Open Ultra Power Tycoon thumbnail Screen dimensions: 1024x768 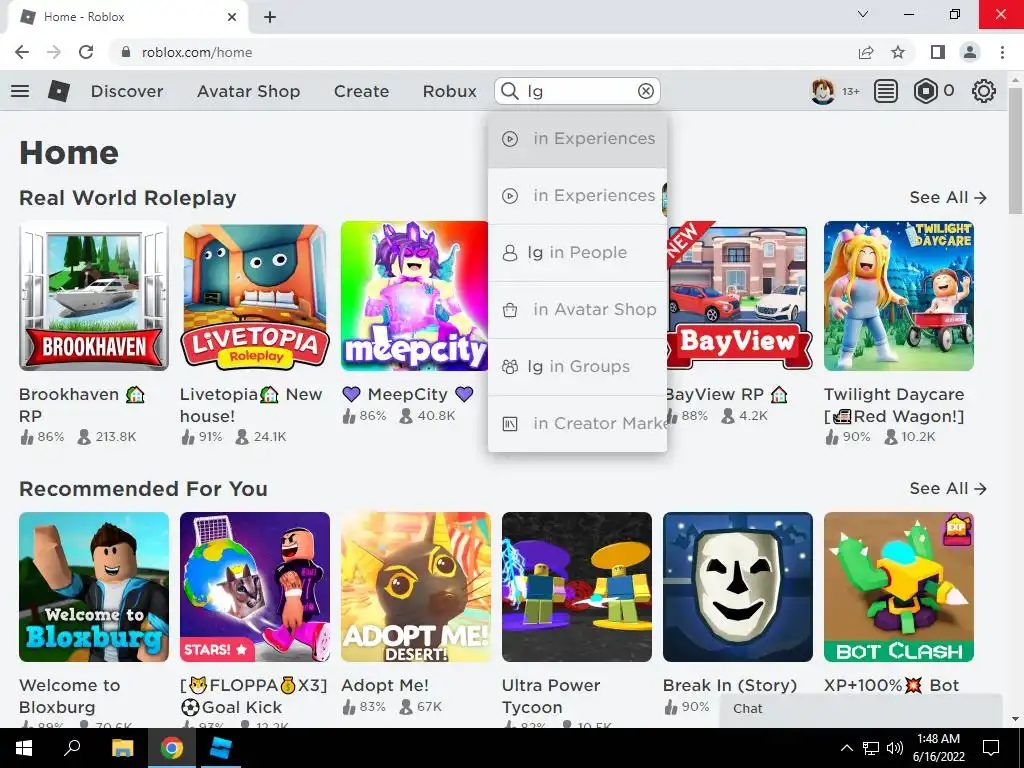(x=577, y=587)
